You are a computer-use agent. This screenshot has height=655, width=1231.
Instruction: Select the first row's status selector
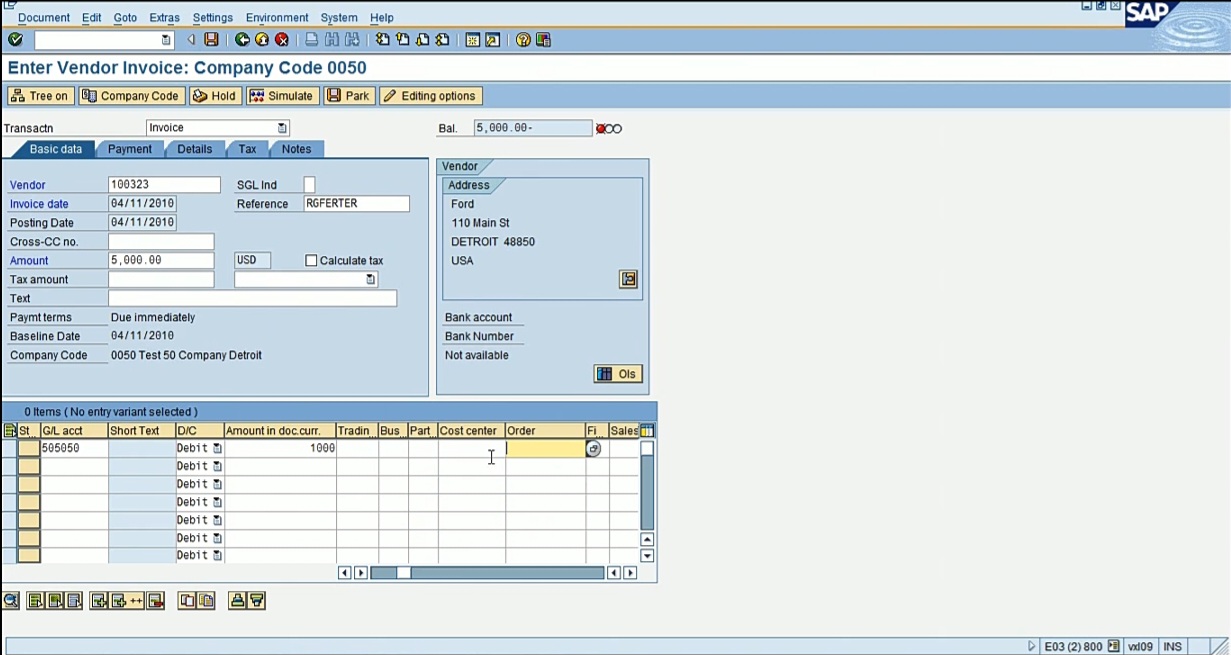pyautogui.click(x=28, y=449)
